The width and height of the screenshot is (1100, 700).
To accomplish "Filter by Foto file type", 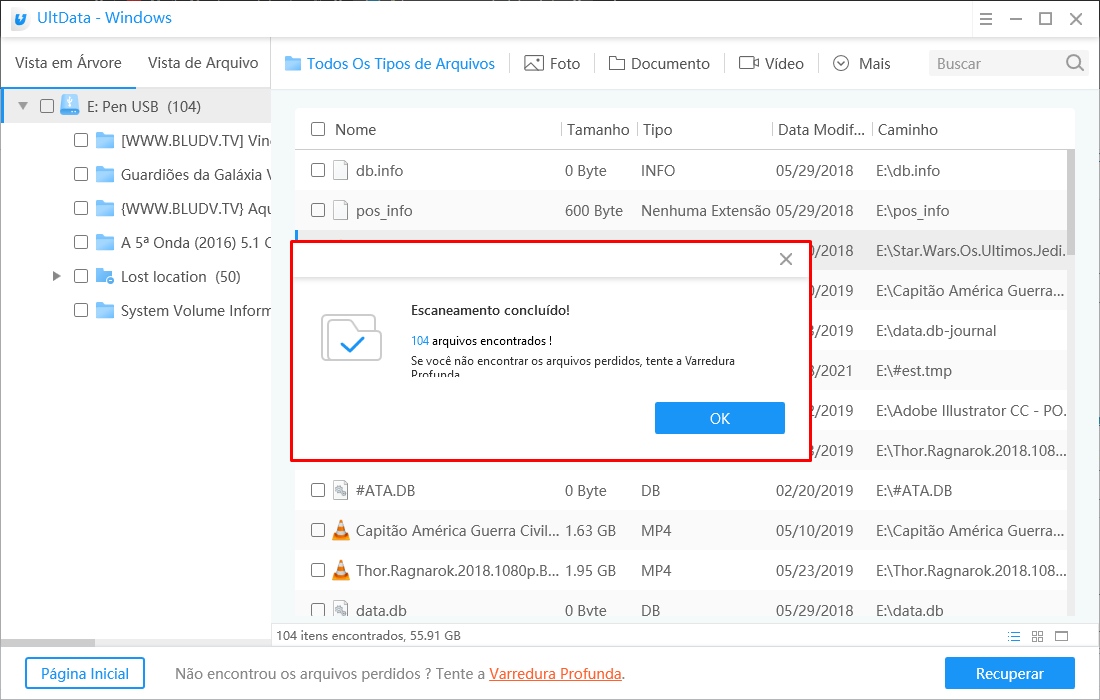I will coord(552,63).
